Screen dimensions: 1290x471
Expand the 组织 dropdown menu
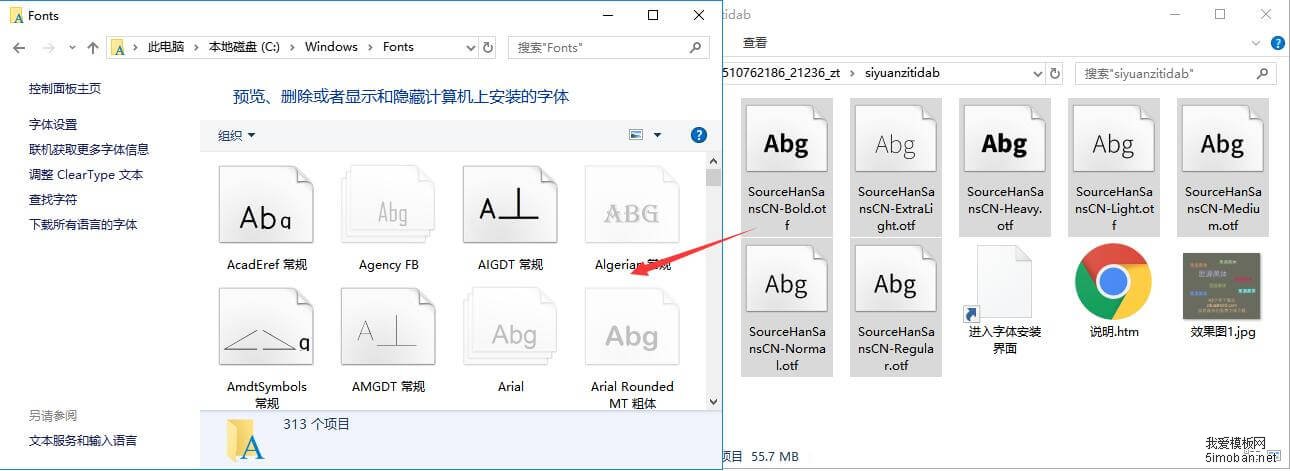pyautogui.click(x=237, y=135)
